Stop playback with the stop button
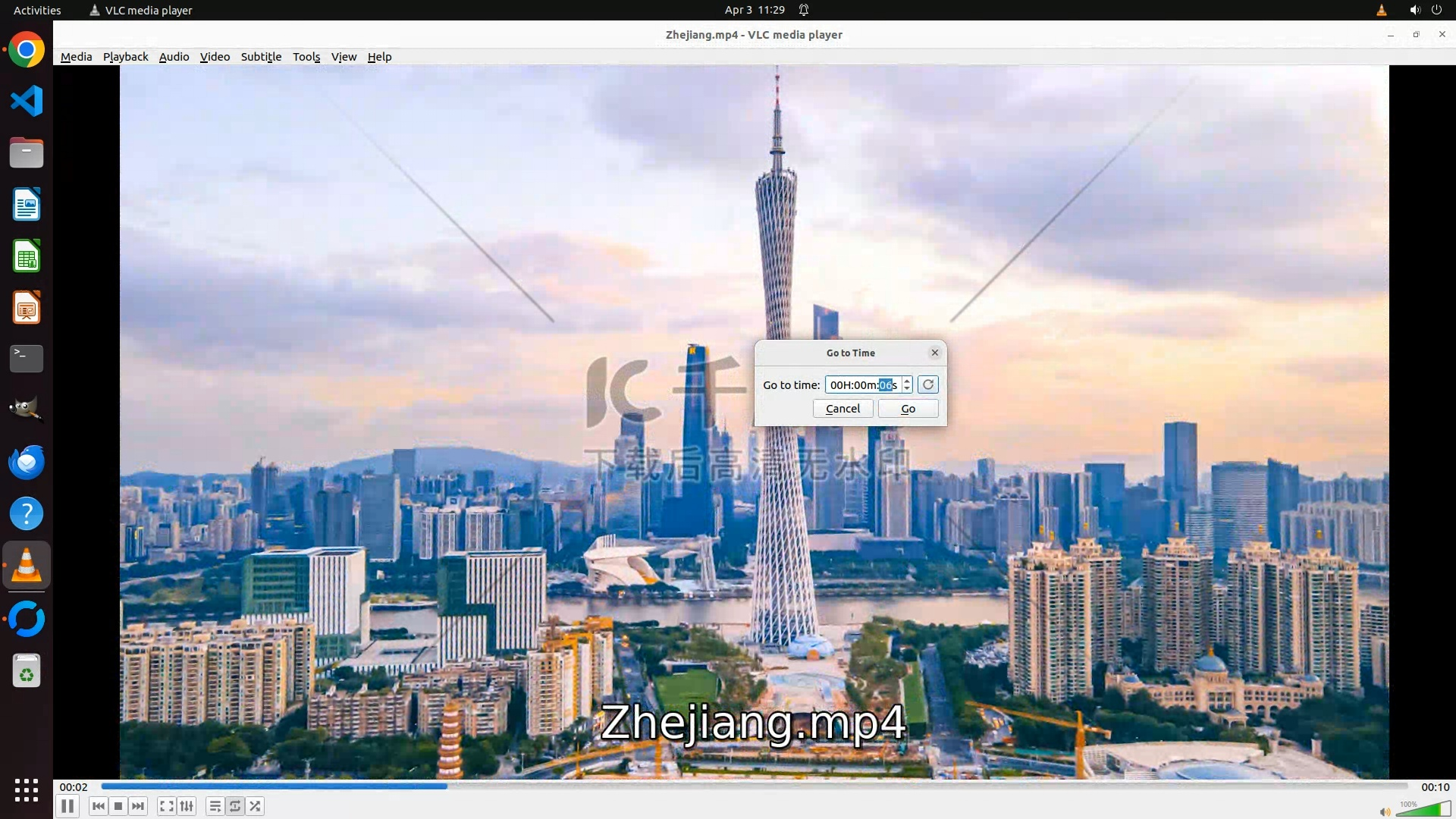This screenshot has height=819, width=1456. click(118, 806)
